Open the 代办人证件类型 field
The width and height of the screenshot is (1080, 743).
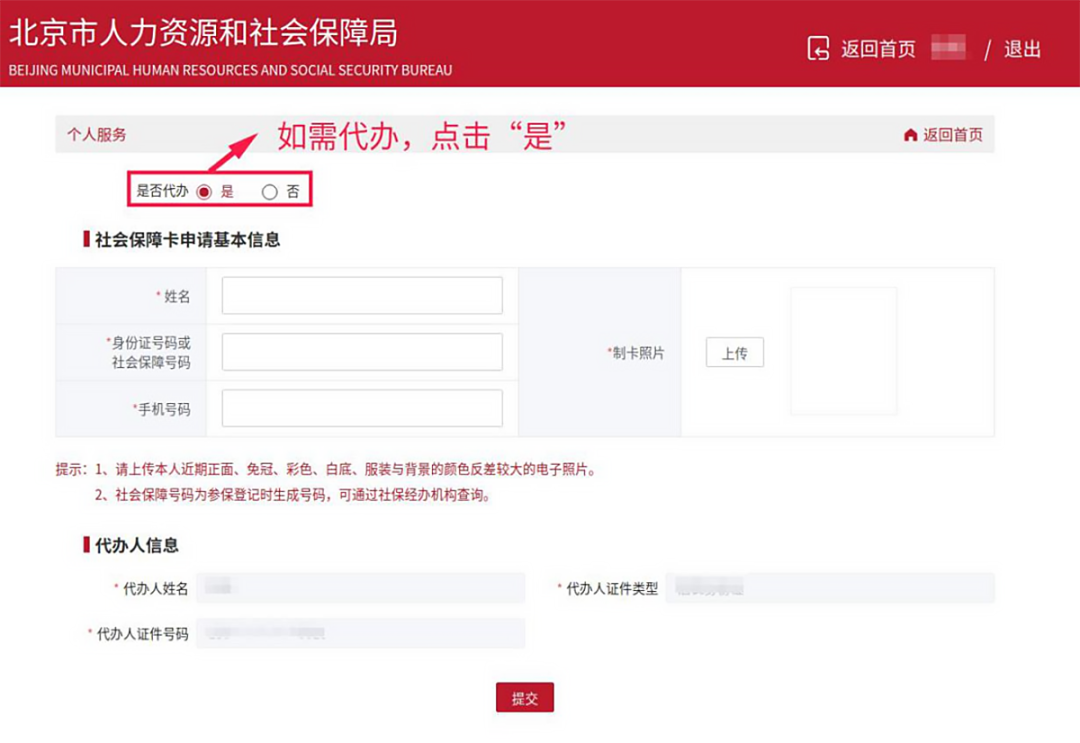pos(830,588)
